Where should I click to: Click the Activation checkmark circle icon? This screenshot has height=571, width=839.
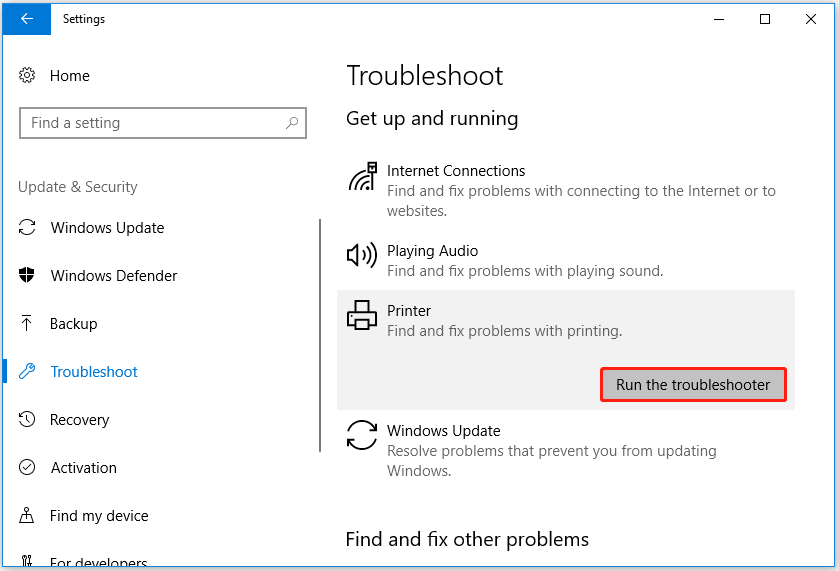click(x=28, y=468)
